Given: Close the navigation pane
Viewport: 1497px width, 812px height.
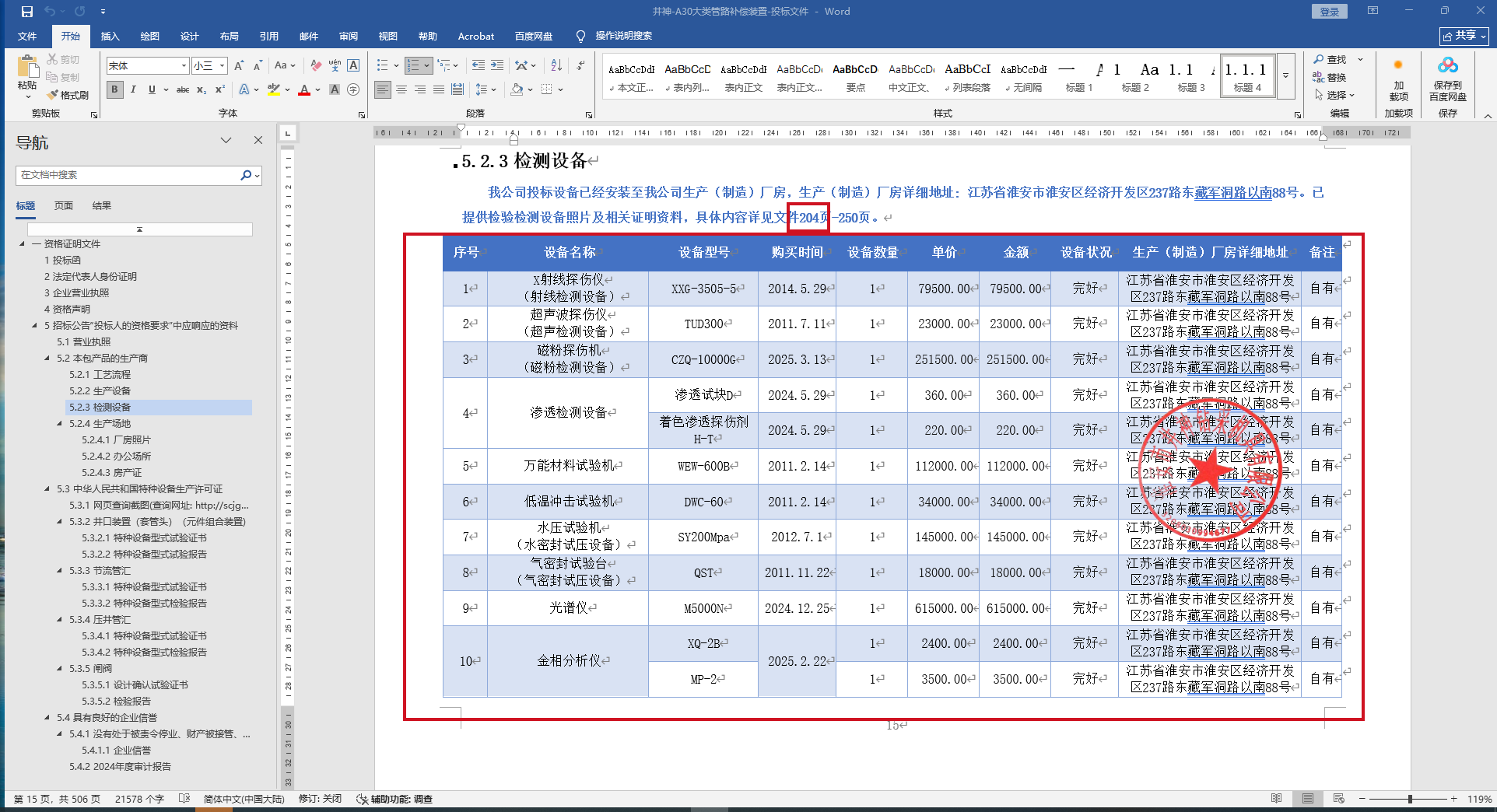Looking at the screenshot, I should [258, 141].
